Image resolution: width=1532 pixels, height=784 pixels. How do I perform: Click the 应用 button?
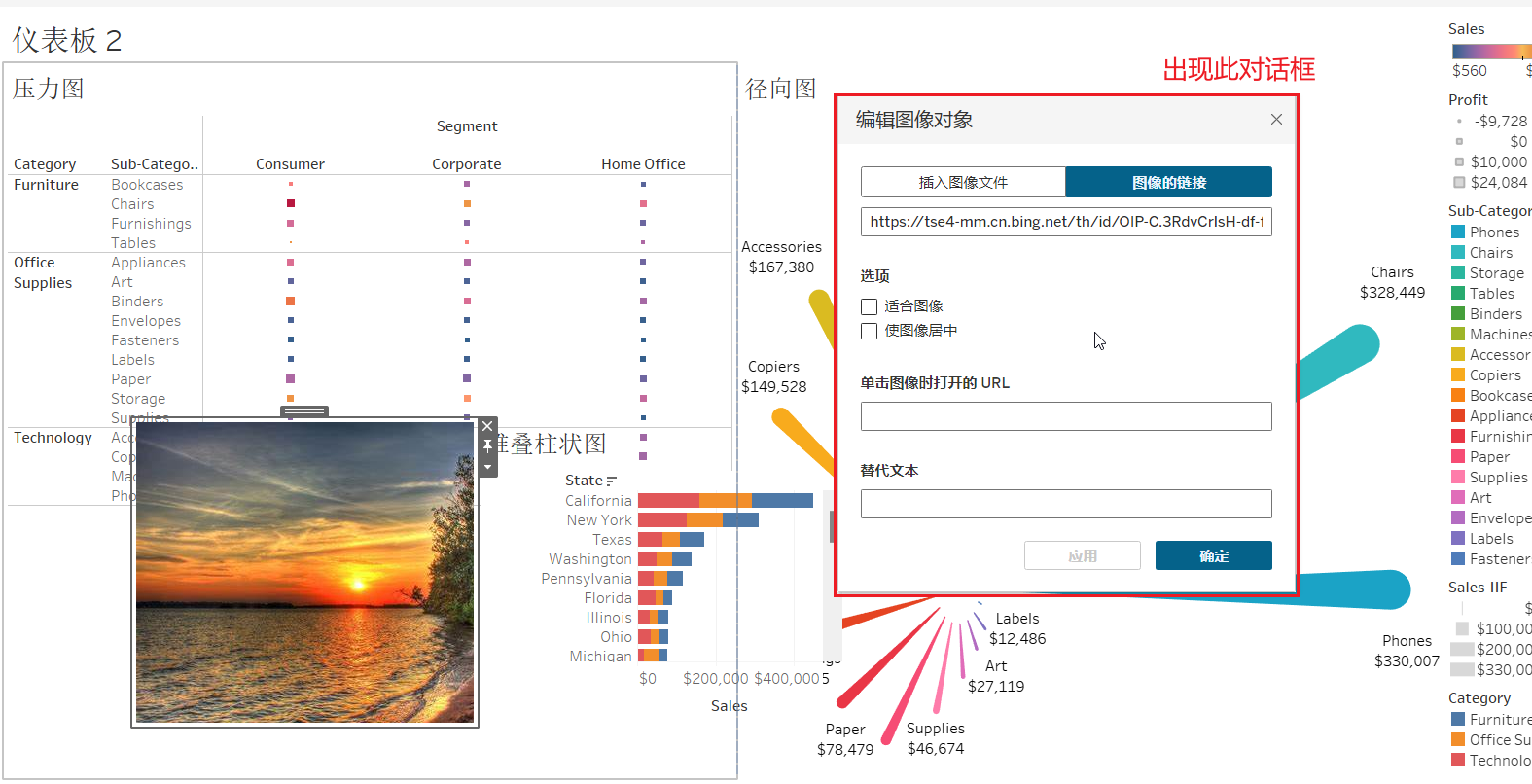(1082, 555)
